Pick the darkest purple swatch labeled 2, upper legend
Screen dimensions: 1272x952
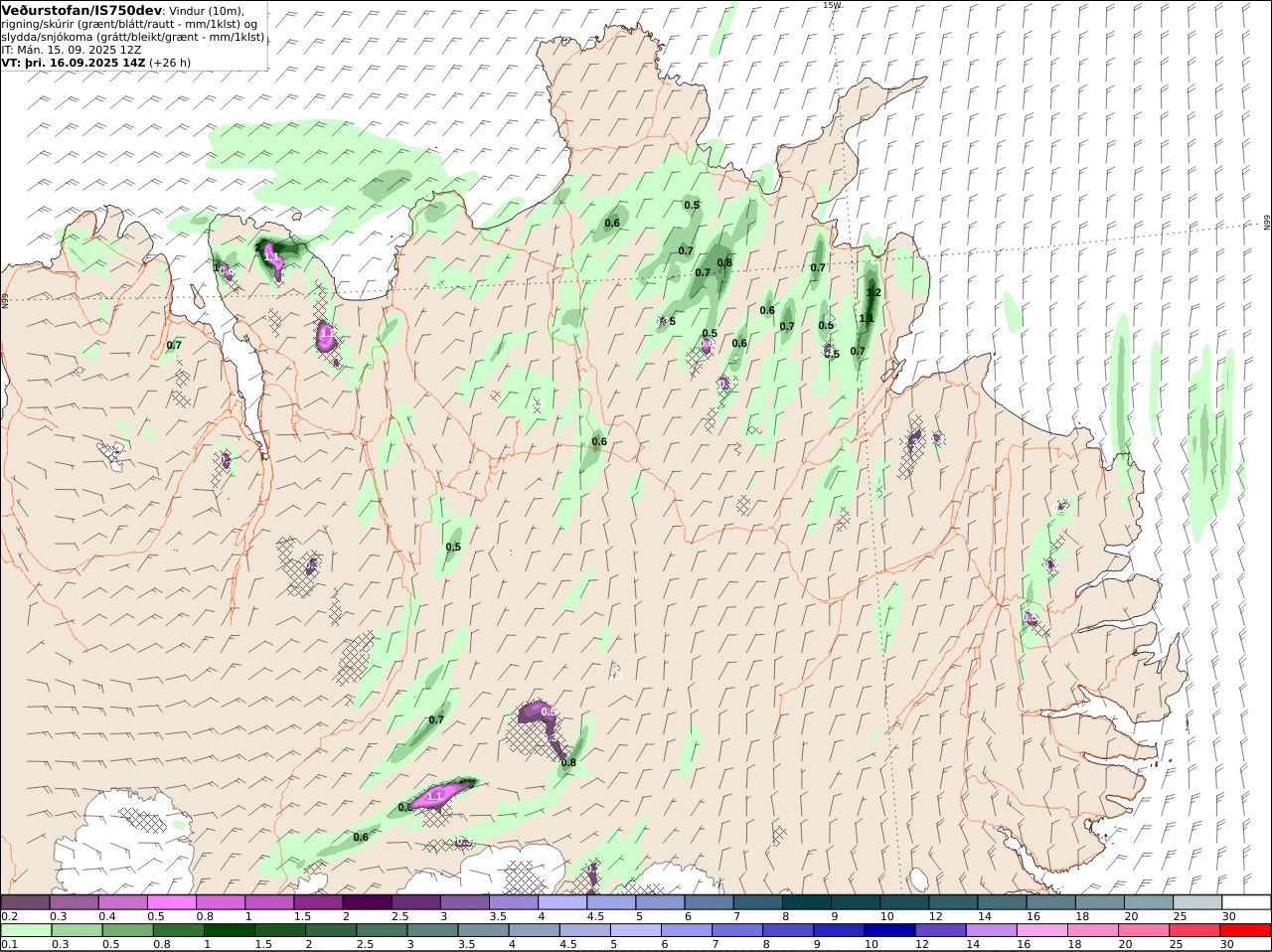pos(367,902)
